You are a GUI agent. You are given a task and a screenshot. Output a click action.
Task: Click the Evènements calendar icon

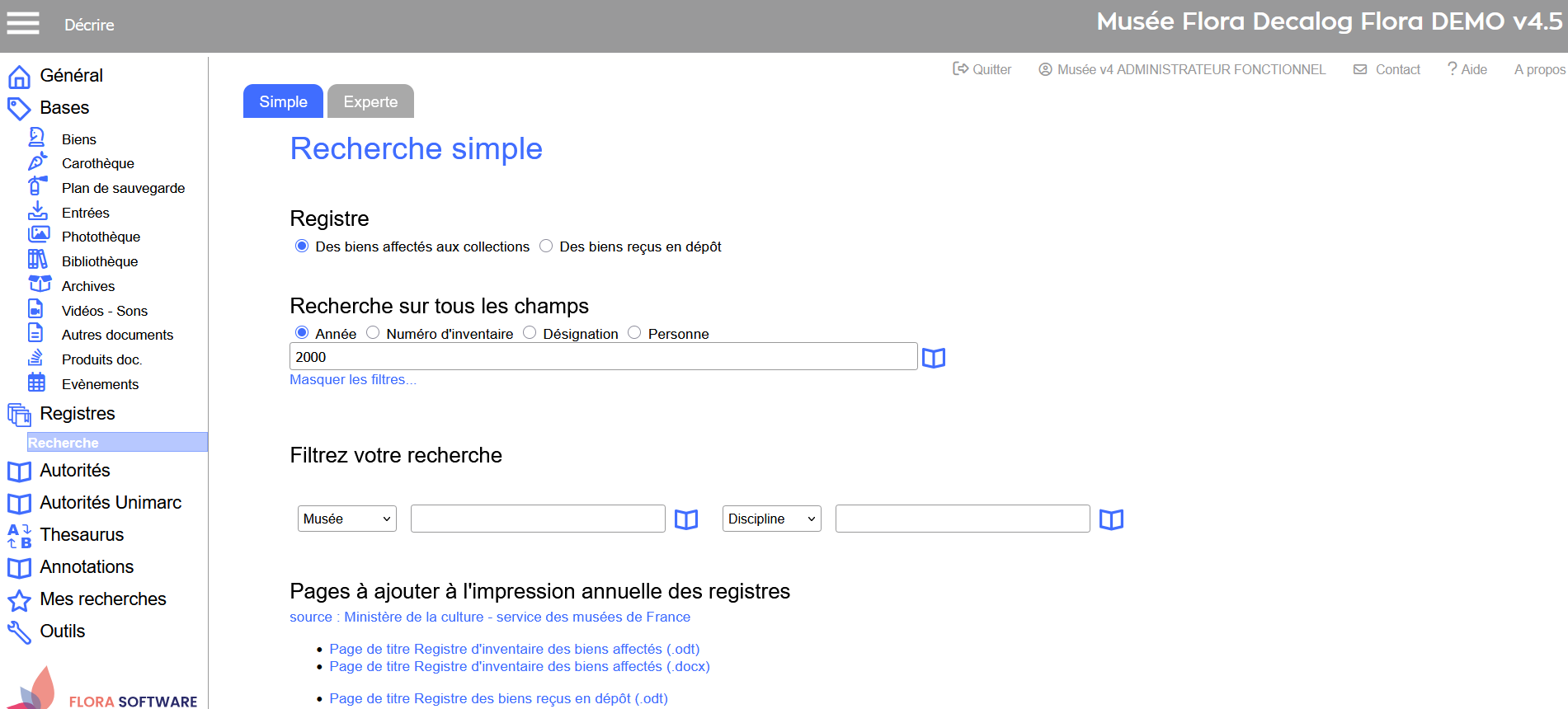point(37,383)
